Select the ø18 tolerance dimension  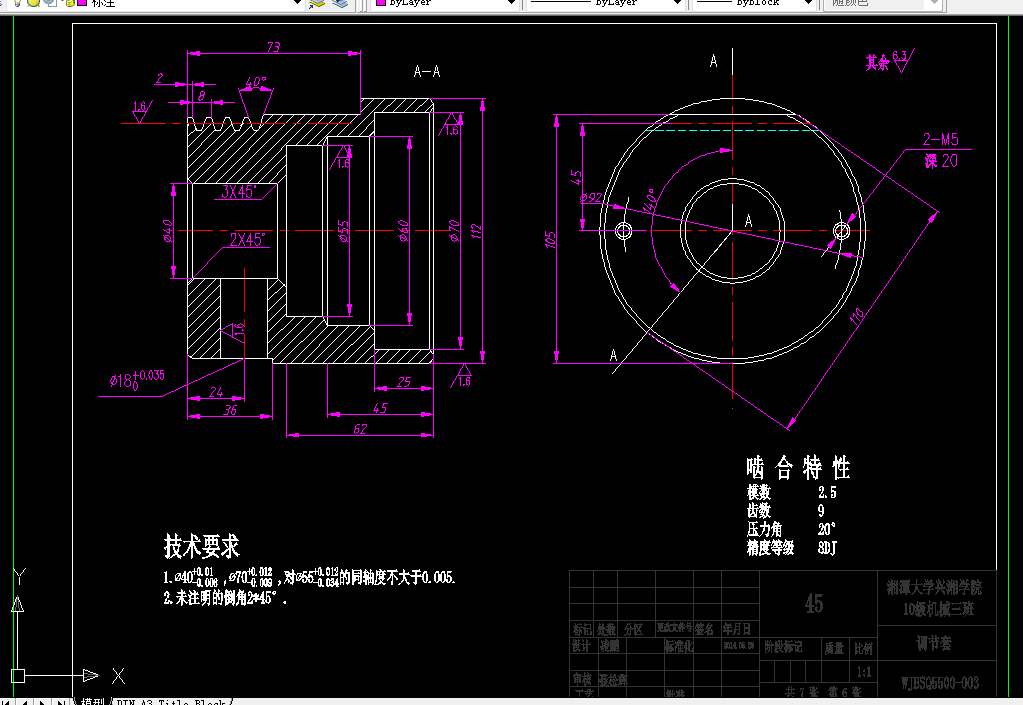pyautogui.click(x=137, y=379)
